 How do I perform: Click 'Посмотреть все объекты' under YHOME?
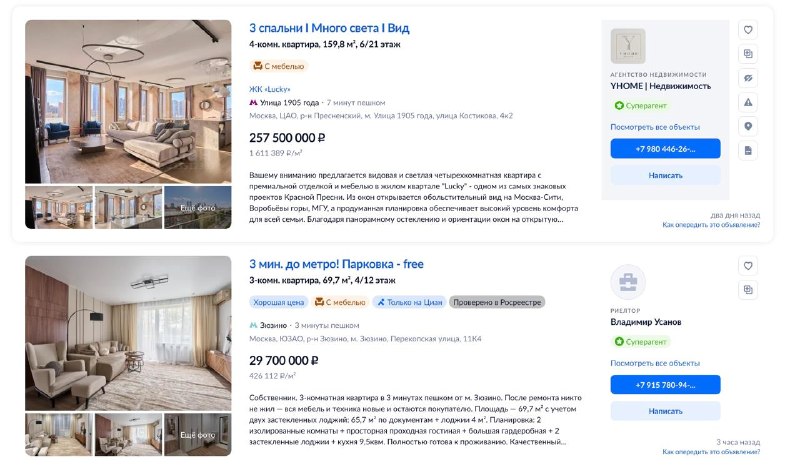pyautogui.click(x=655, y=127)
